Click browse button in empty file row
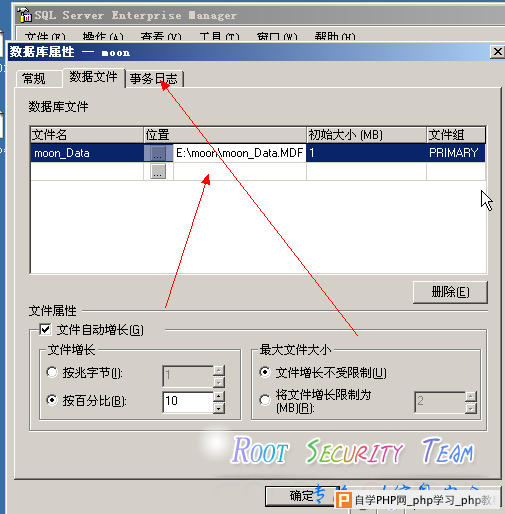 point(158,171)
